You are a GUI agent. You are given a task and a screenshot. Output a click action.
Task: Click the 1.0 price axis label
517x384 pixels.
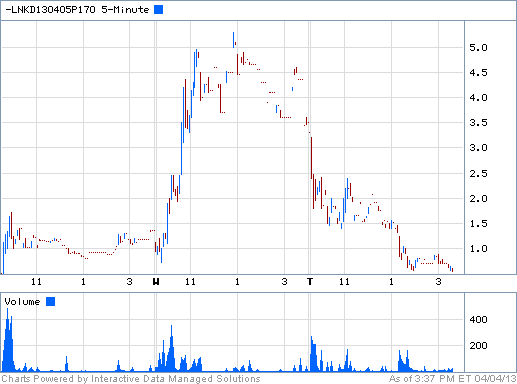coord(478,249)
